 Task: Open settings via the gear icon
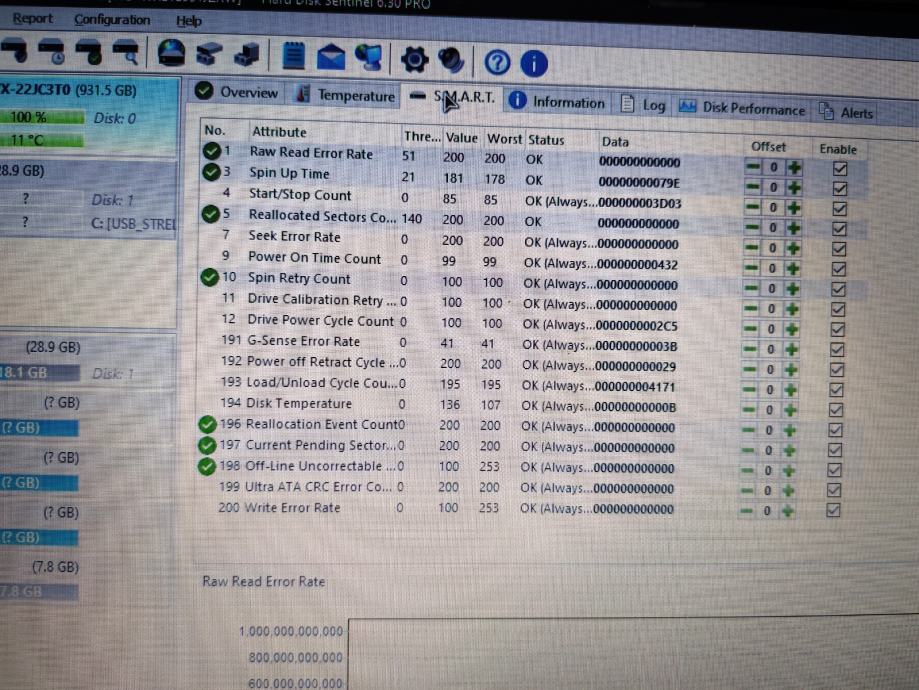tap(414, 60)
